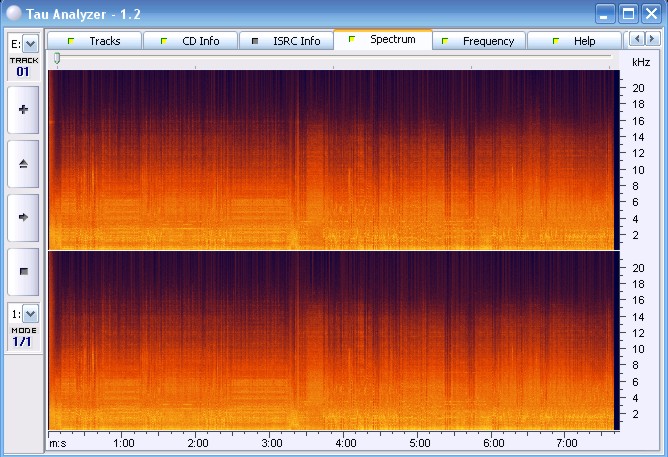Image resolution: width=668 pixels, height=457 pixels.
Task: Maximize the Tau Analyzer window
Action: tap(629, 13)
